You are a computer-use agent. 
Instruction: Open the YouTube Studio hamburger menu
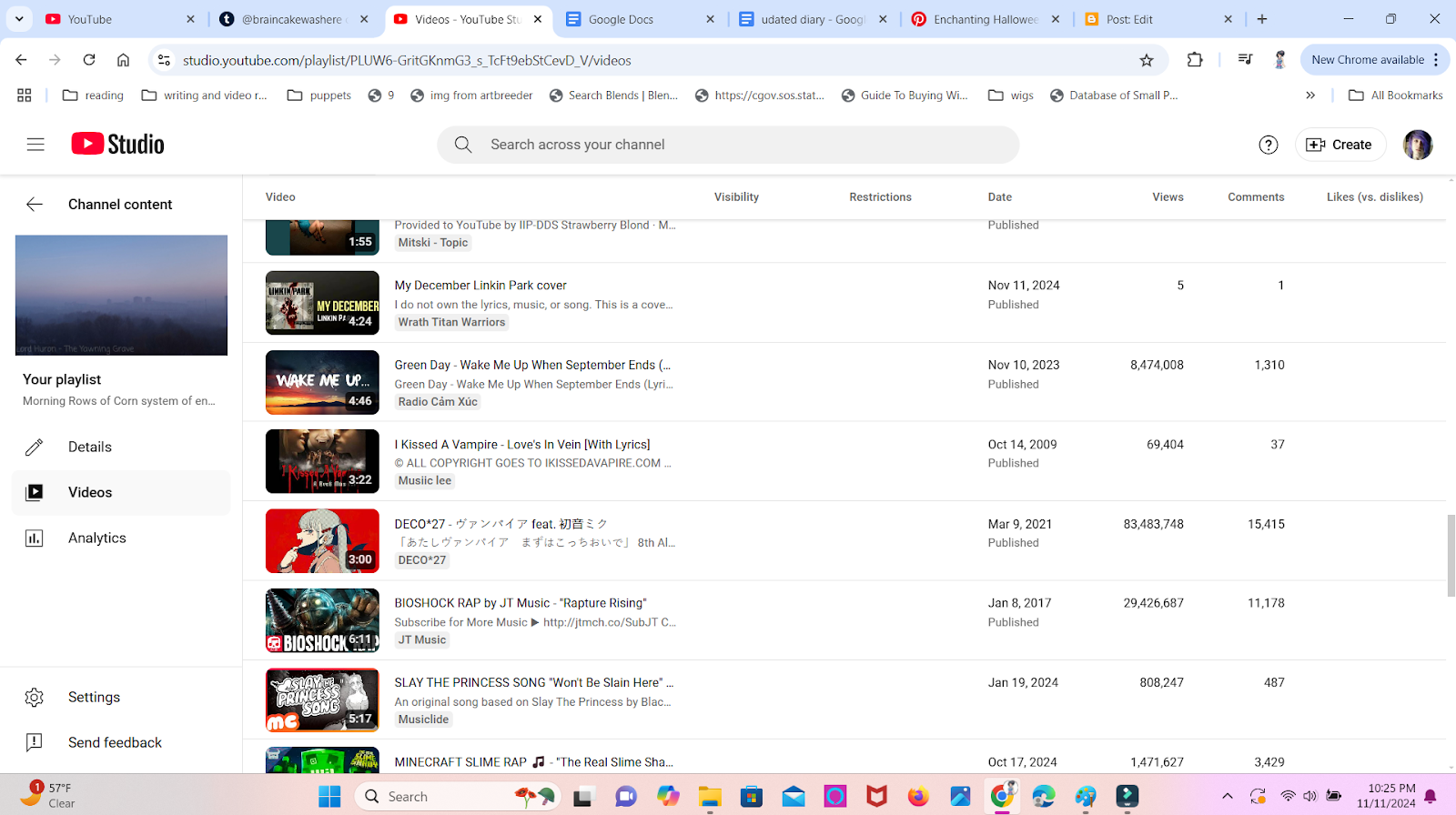tap(35, 145)
